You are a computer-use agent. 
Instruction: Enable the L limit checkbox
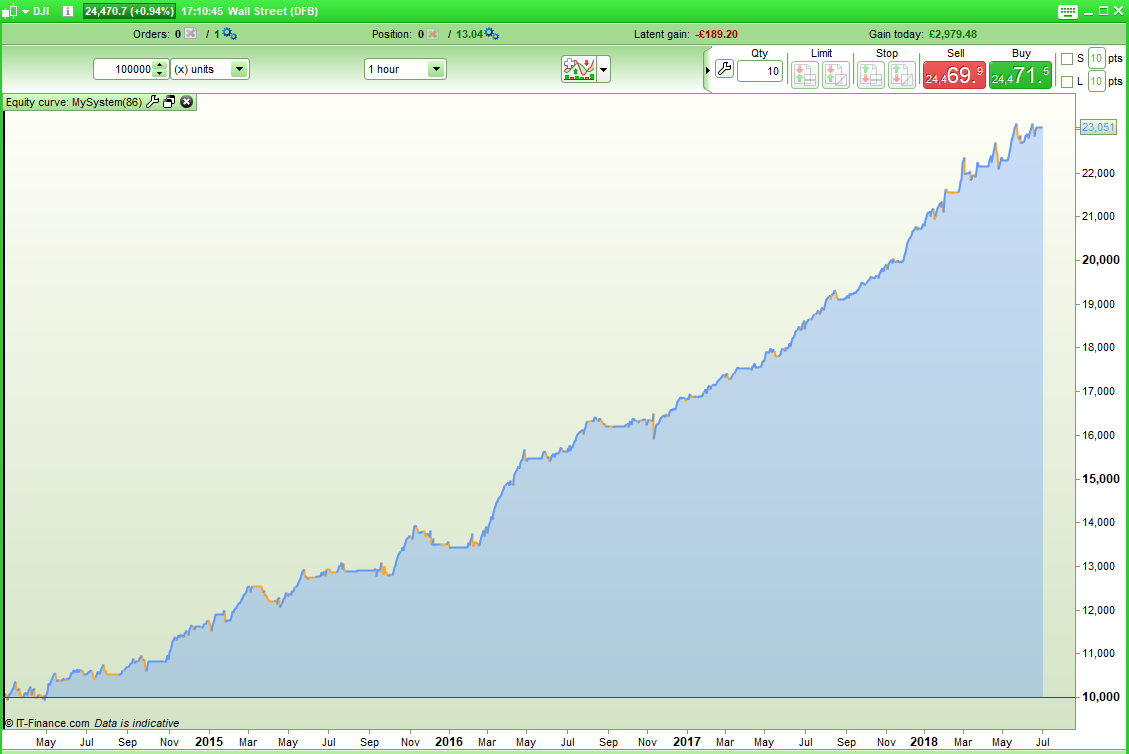pyautogui.click(x=1067, y=81)
